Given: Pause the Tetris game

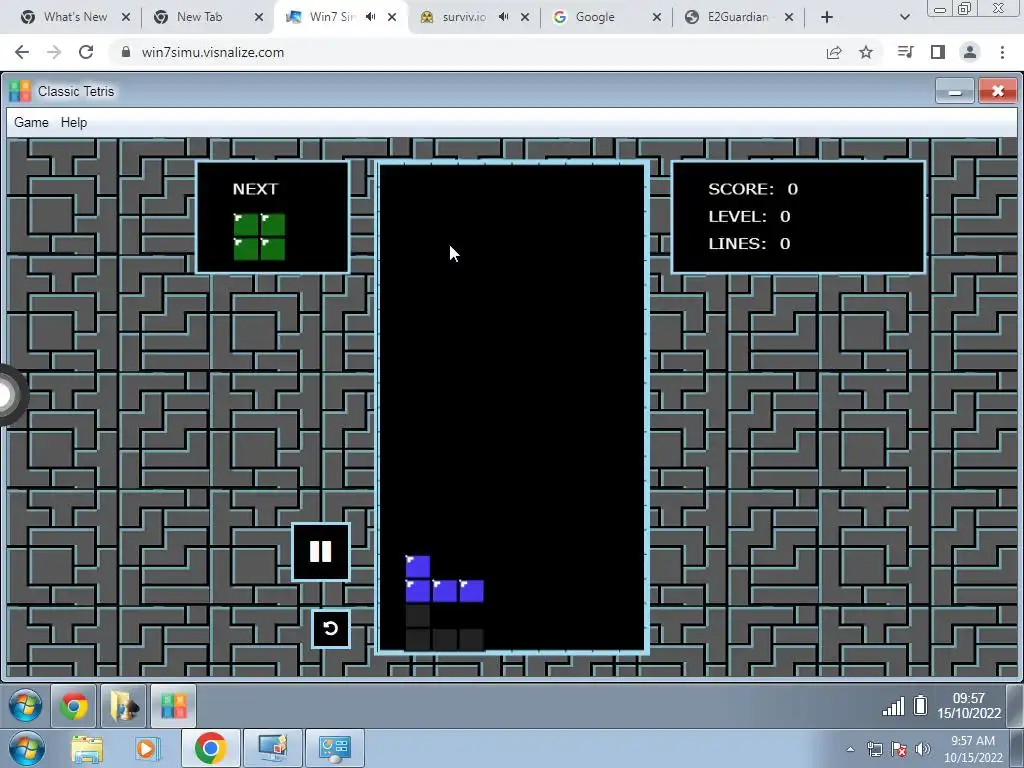Looking at the screenshot, I should point(321,552).
